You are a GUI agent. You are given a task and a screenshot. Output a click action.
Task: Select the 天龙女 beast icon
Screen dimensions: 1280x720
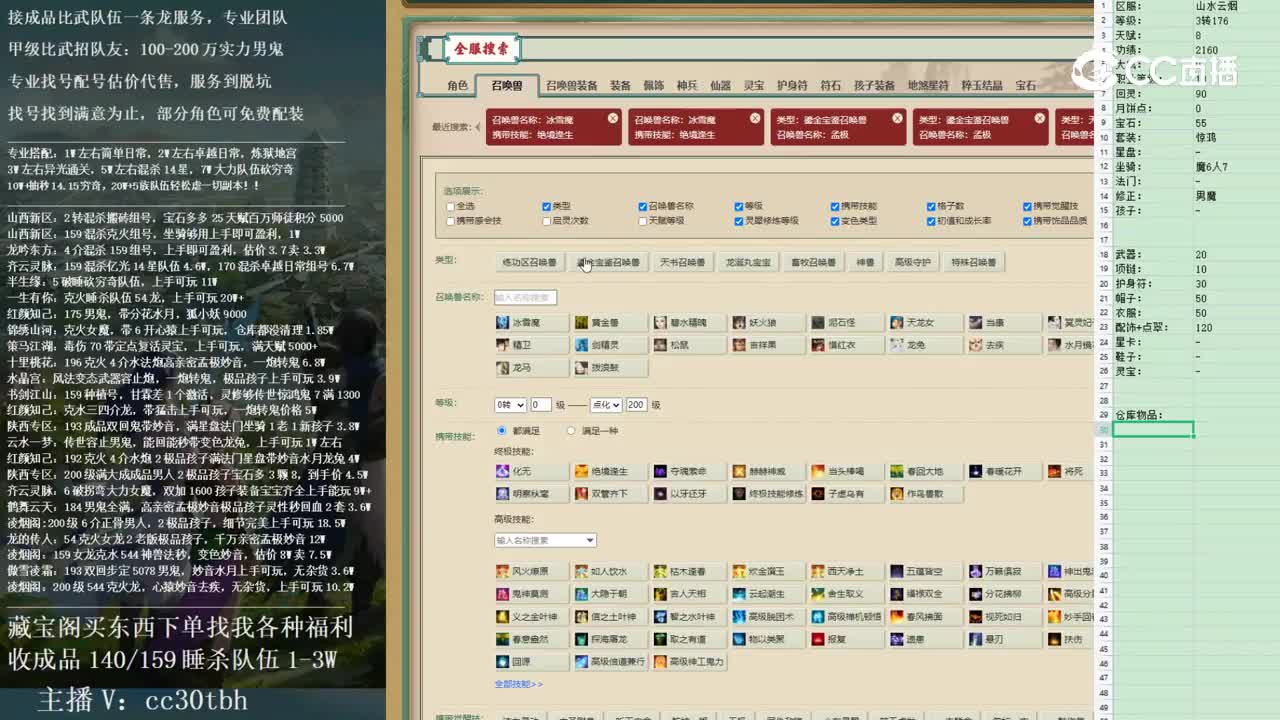(x=925, y=323)
